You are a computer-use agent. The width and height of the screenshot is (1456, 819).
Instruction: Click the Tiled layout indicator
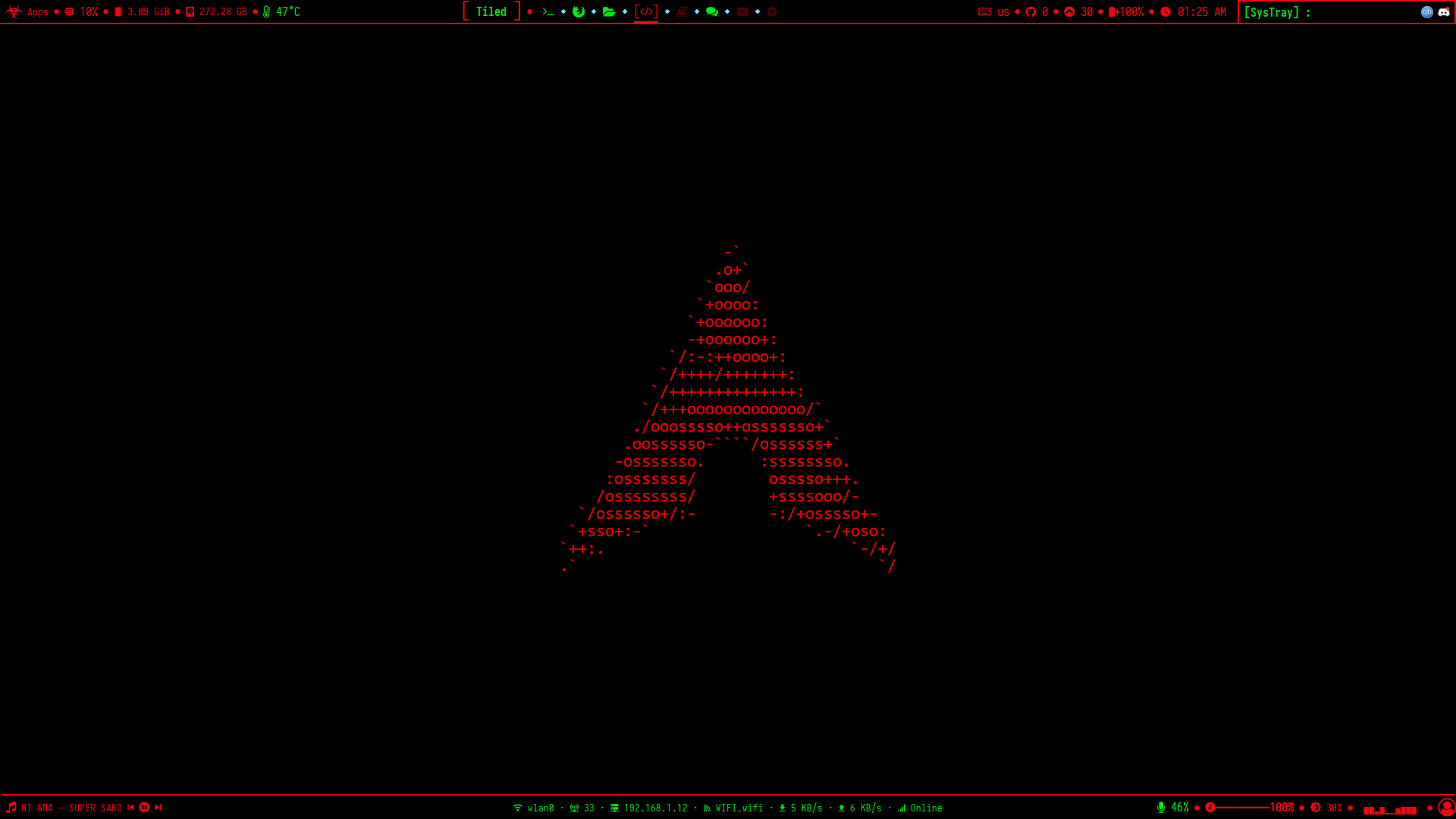click(491, 12)
